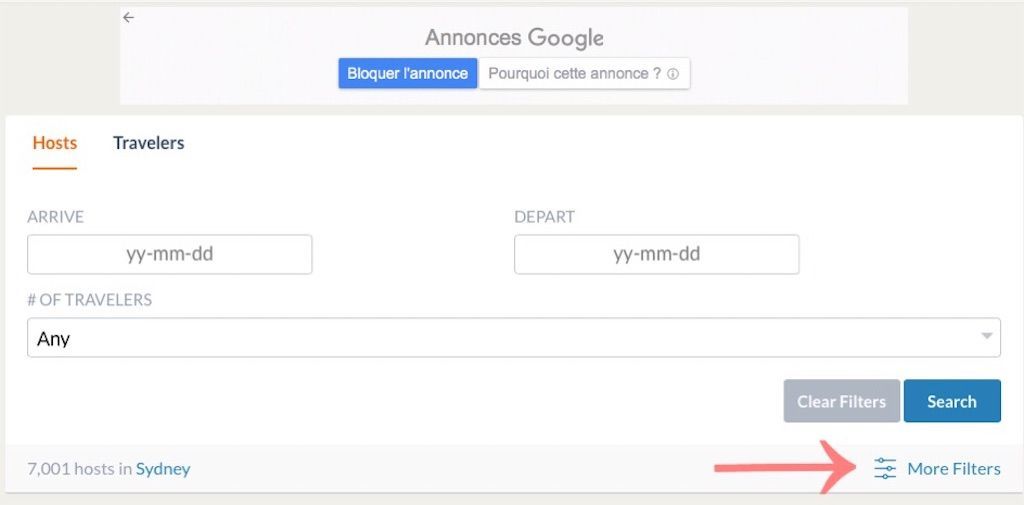Click the DEPART field label
Screen dimensions: 1024x505
pyautogui.click(x=545, y=217)
